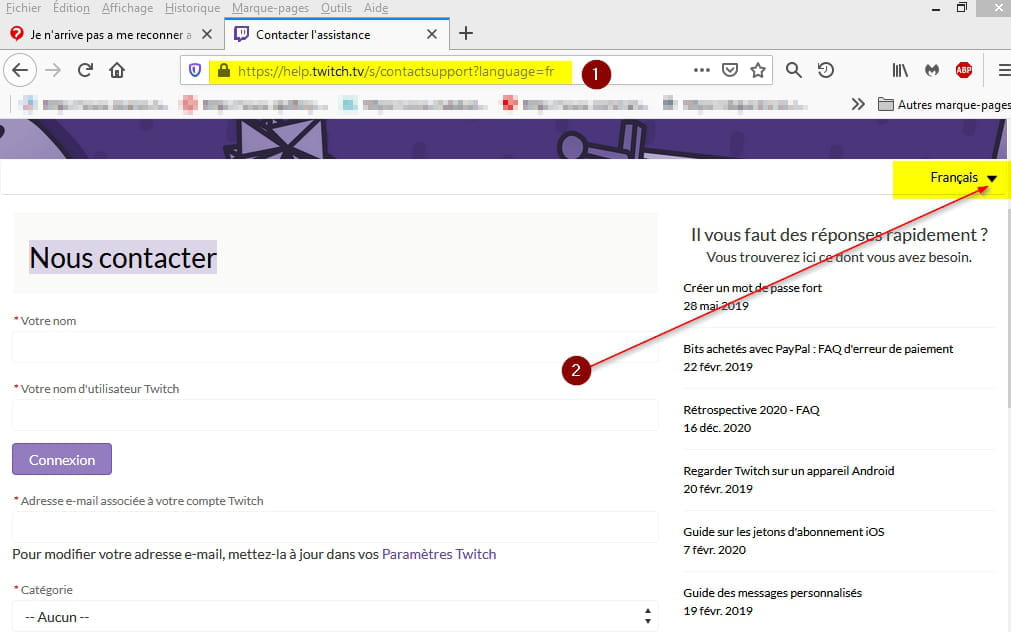
Task: Click the date 16 déc. 2020
Action: (717, 428)
